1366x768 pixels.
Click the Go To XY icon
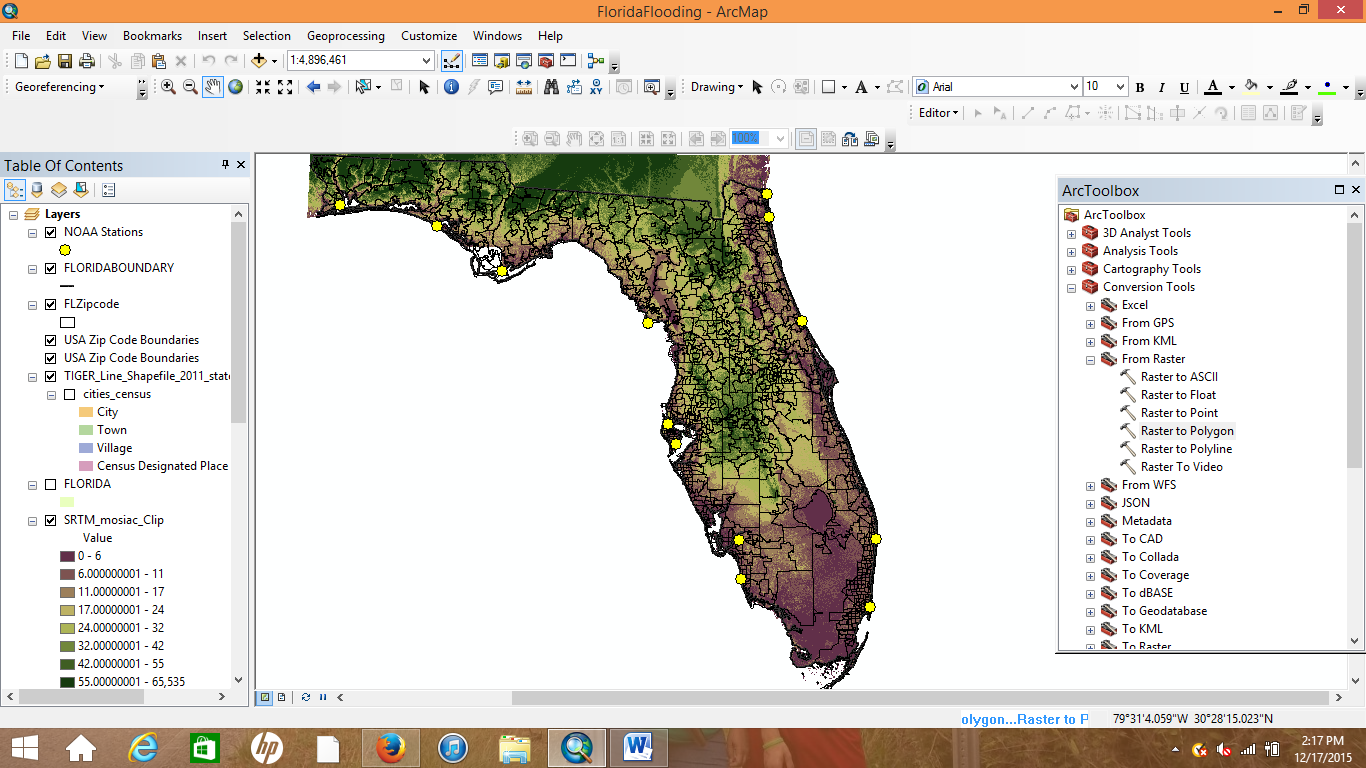click(x=596, y=87)
